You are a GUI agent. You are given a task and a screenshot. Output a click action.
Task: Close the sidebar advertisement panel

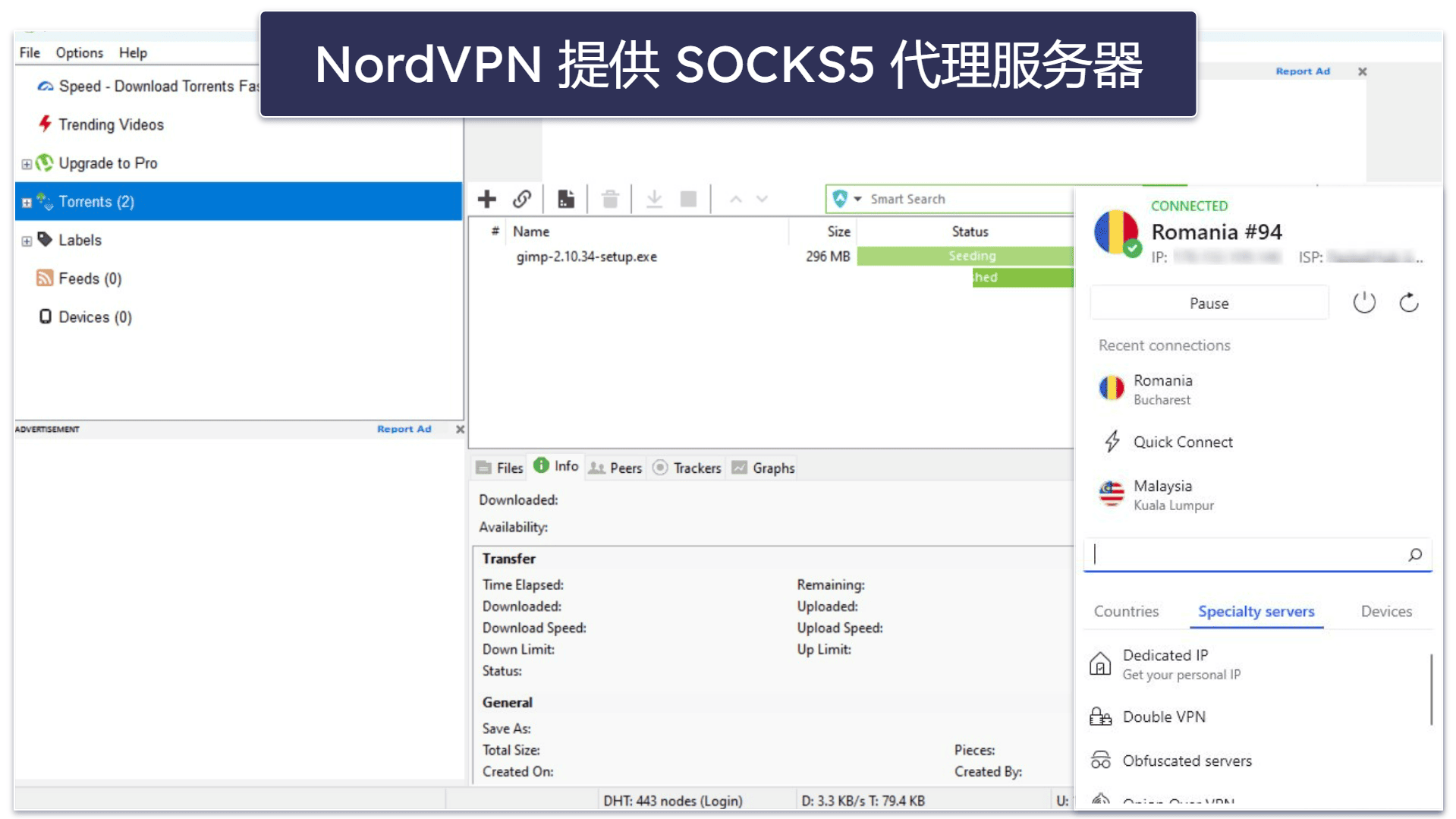pos(460,429)
